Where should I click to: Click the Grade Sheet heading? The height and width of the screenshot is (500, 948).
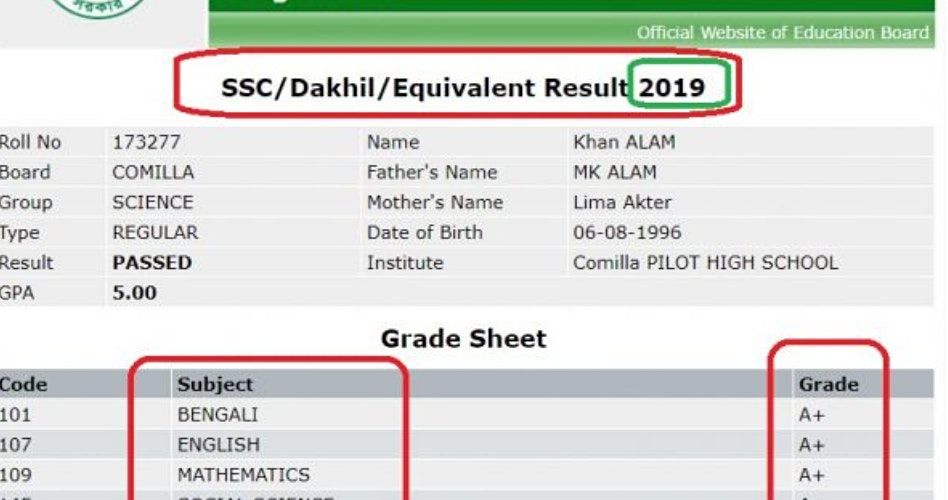463,339
